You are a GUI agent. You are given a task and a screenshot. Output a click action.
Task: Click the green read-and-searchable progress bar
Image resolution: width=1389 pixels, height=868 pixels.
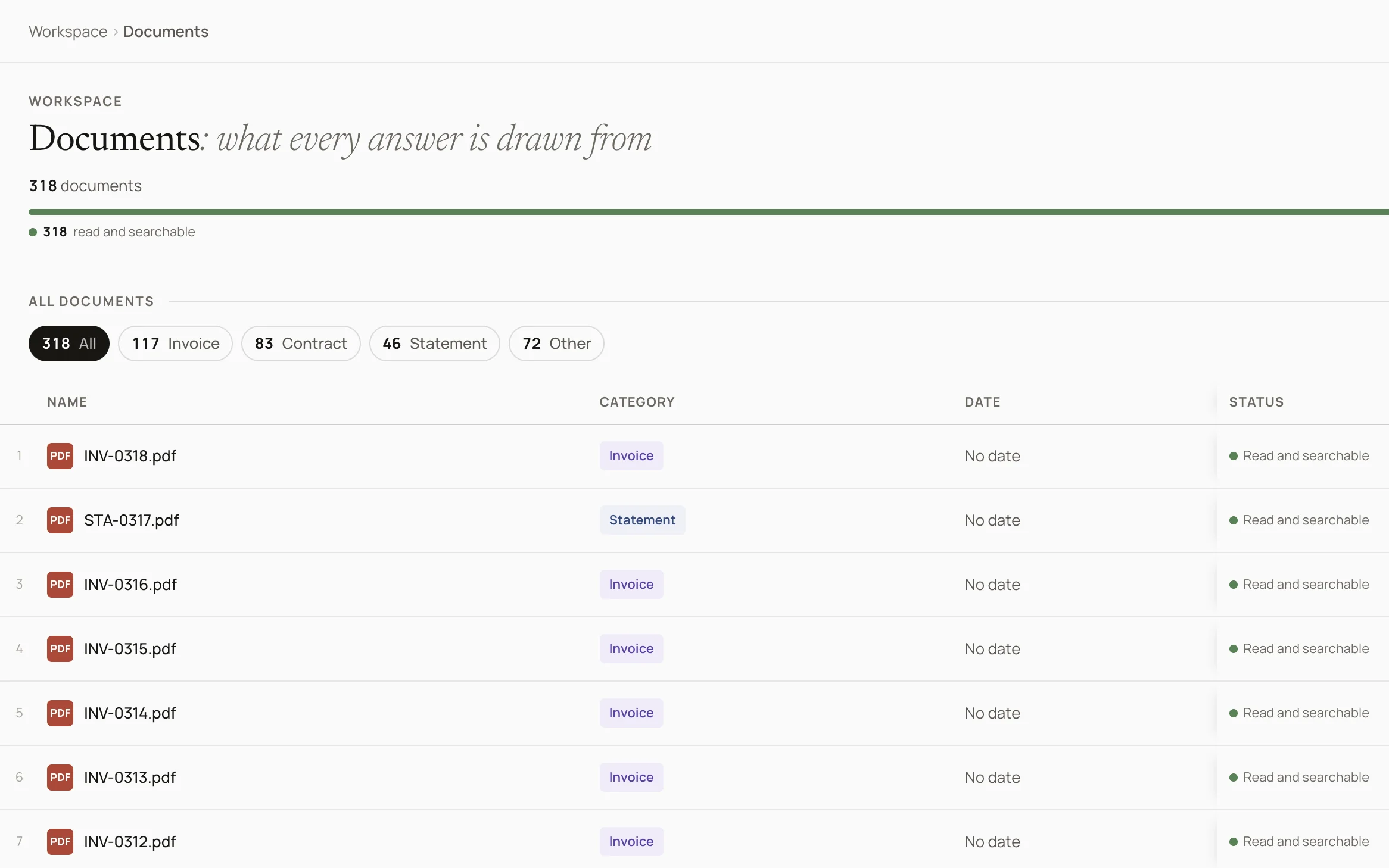tap(709, 212)
